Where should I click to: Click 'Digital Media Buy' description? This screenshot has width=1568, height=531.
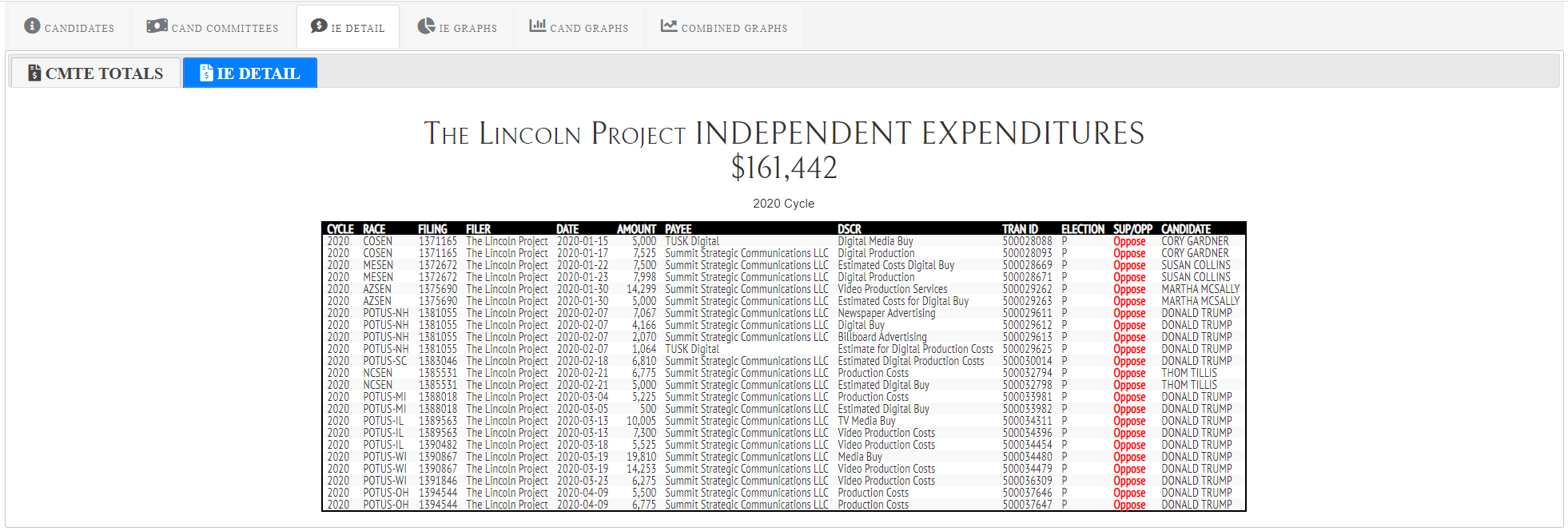[875, 241]
